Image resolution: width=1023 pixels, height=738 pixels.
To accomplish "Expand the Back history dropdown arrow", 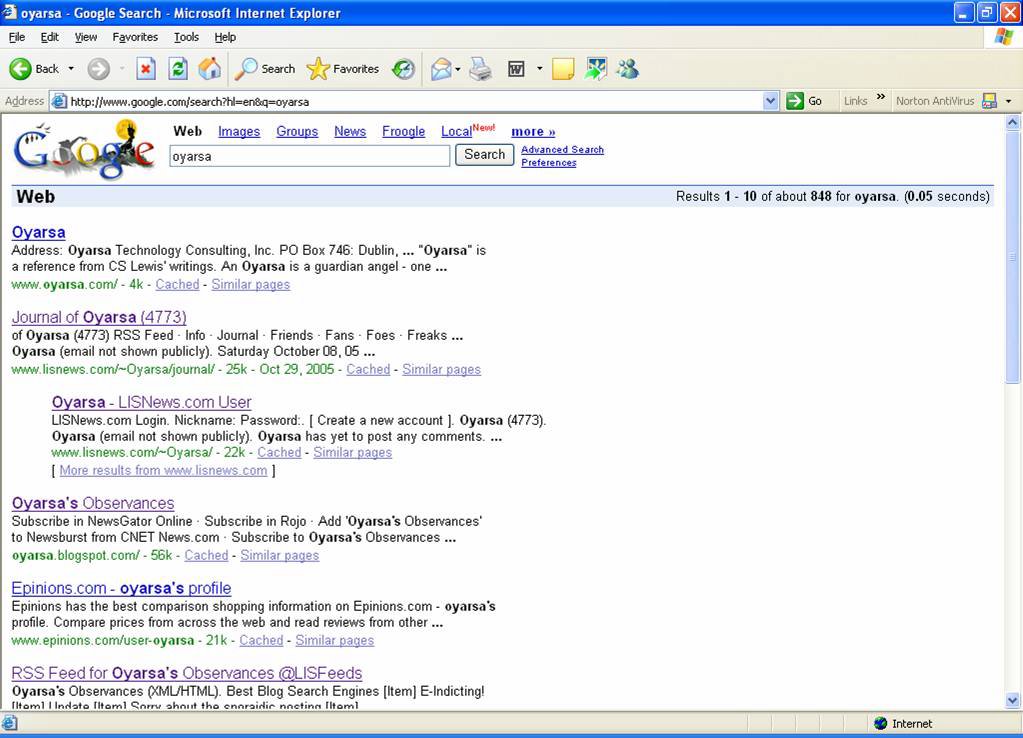I will coord(71,69).
